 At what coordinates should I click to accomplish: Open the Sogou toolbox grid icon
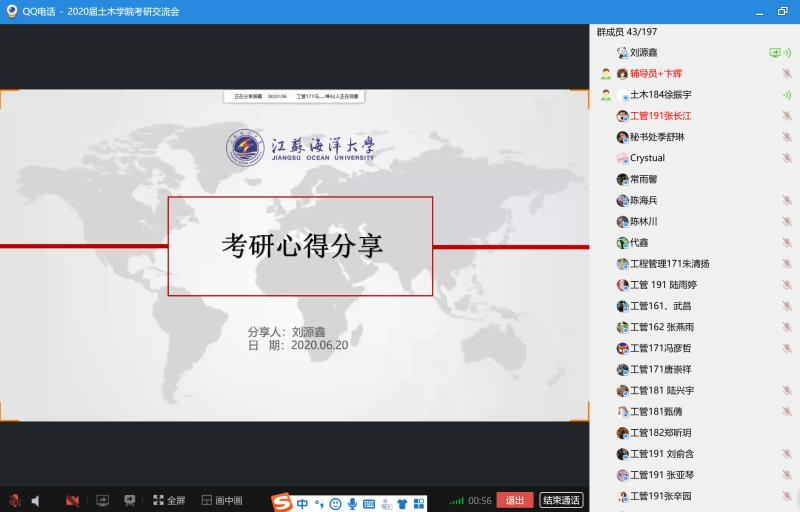point(419,502)
